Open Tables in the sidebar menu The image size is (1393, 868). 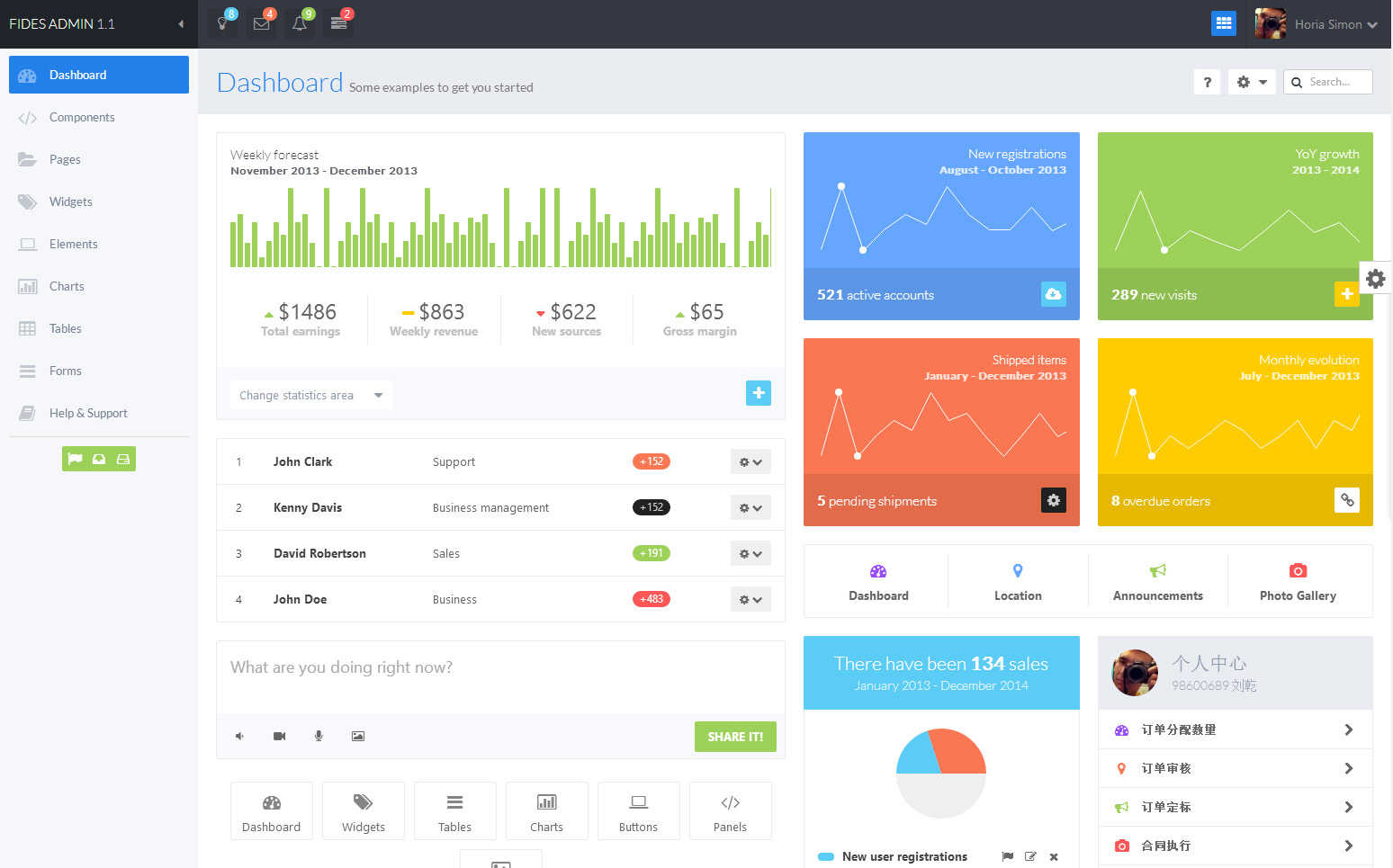(99, 328)
